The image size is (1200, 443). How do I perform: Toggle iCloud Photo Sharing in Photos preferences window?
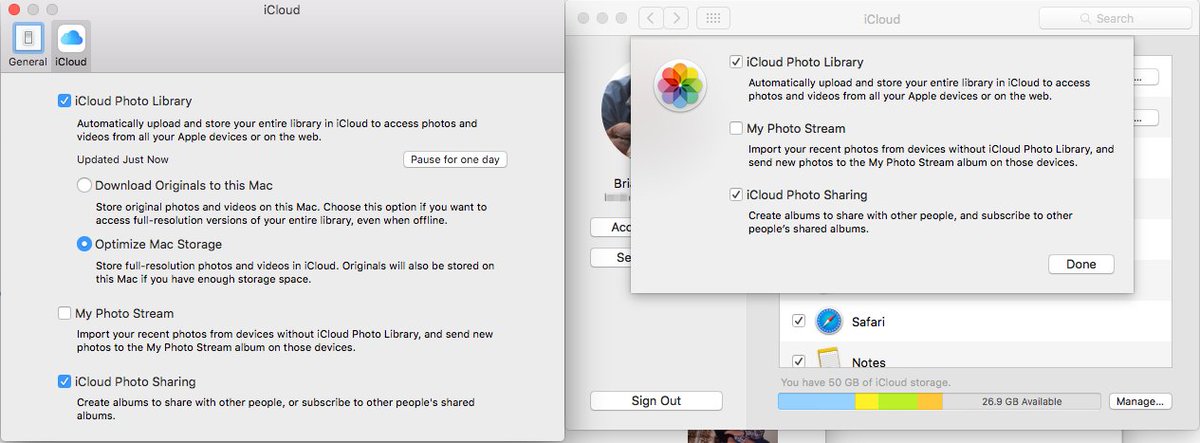65,382
